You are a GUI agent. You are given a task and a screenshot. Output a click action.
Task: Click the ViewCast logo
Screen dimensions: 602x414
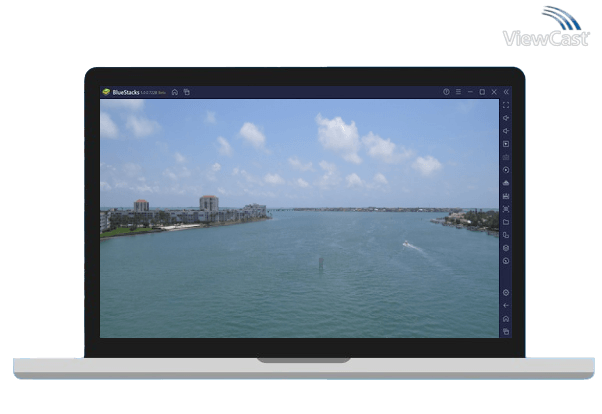pyautogui.click(x=547, y=28)
